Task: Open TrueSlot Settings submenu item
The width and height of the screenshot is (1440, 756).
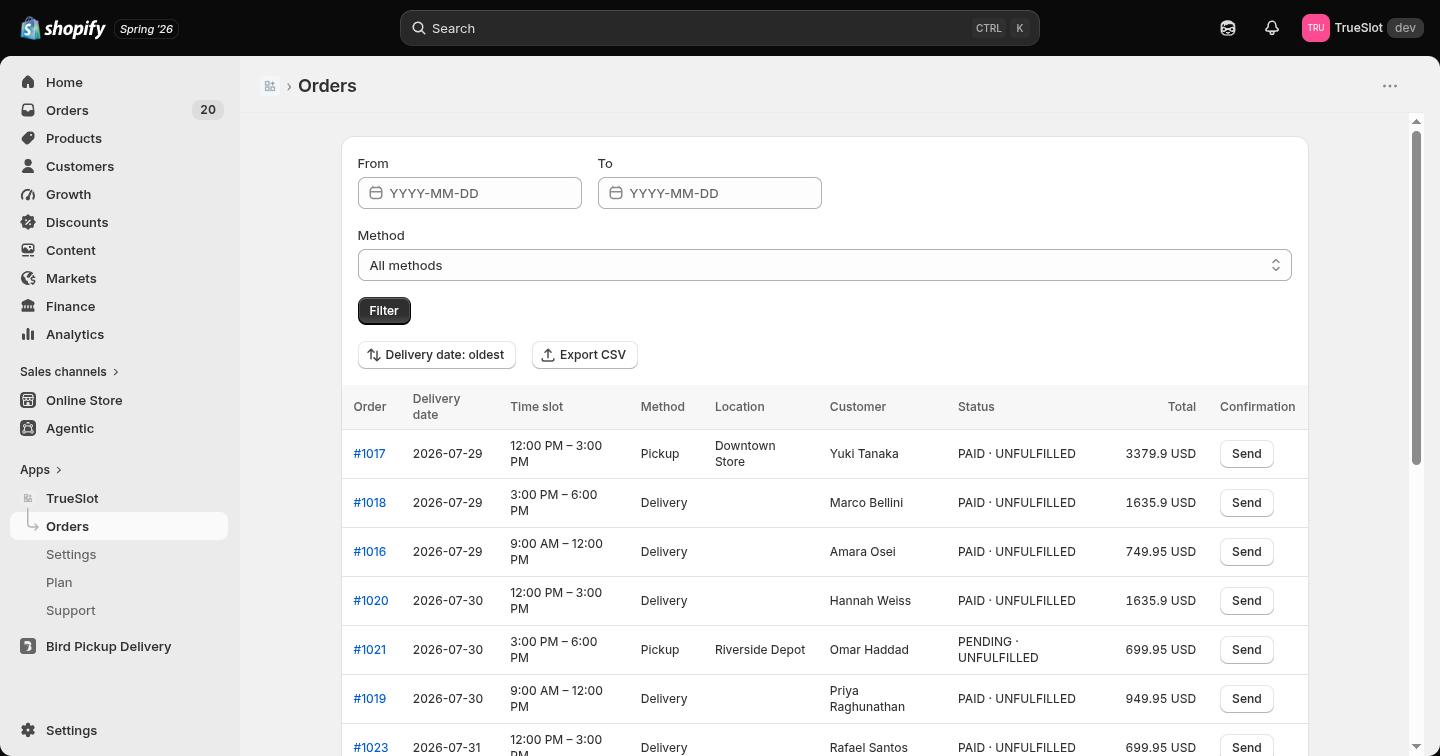Action: (x=71, y=554)
